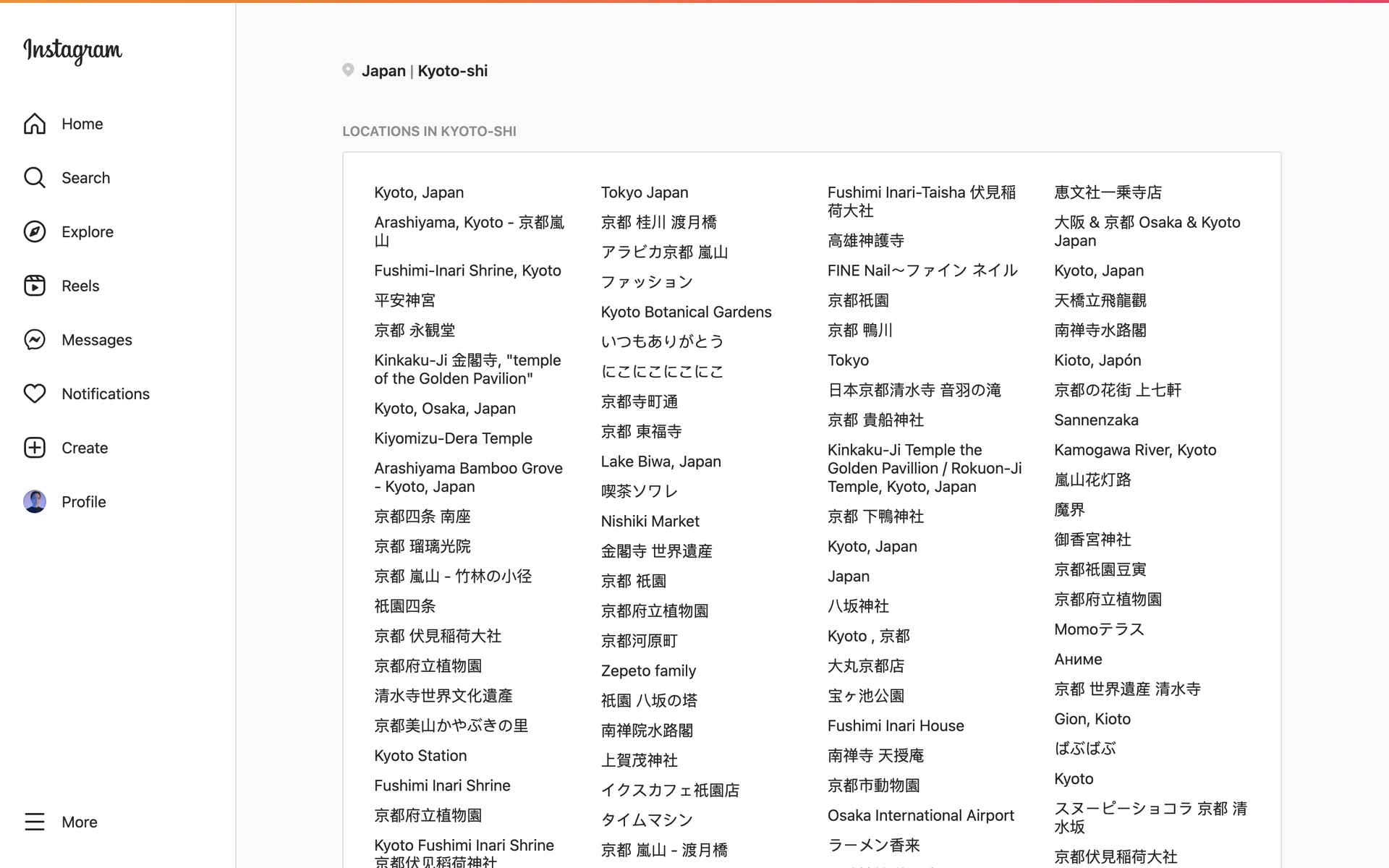The height and width of the screenshot is (868, 1389).
Task: Open Search via magnifying glass icon
Action: coord(35,178)
